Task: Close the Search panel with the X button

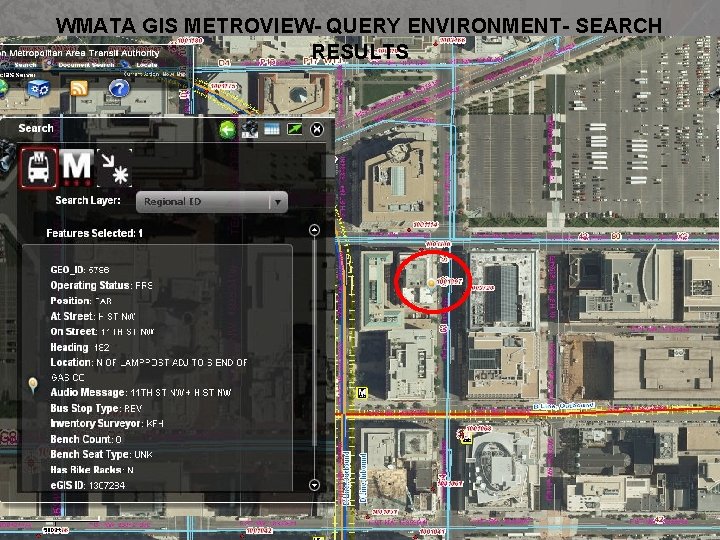Action: tap(317, 129)
